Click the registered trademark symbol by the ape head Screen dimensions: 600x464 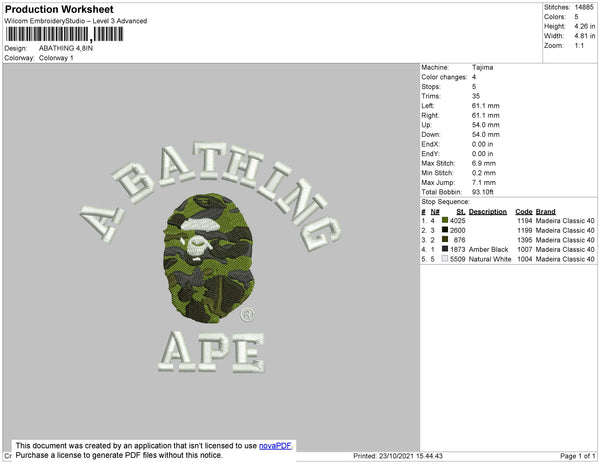tap(247, 314)
